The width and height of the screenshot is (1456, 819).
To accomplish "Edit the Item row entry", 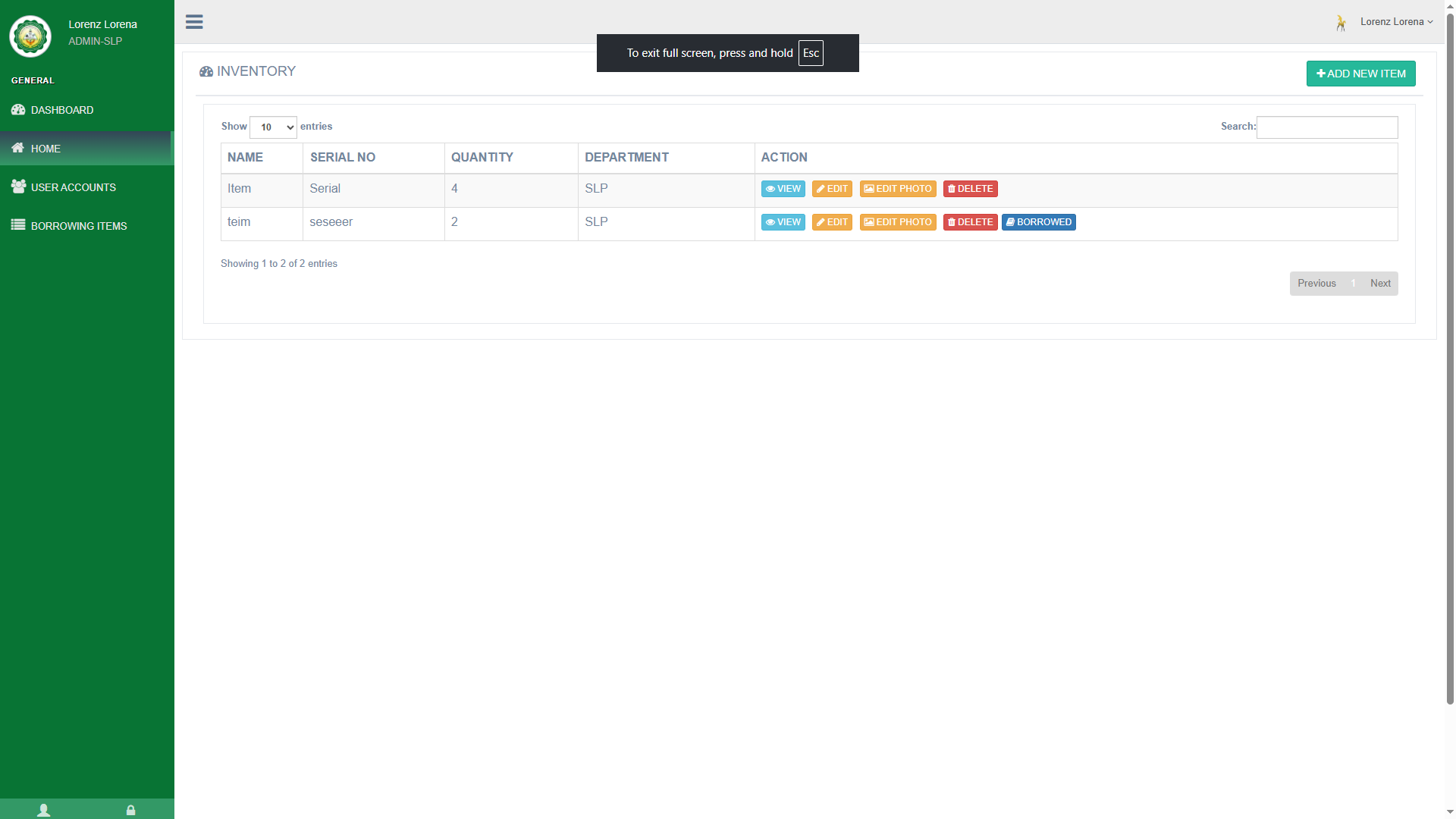I will tap(832, 189).
